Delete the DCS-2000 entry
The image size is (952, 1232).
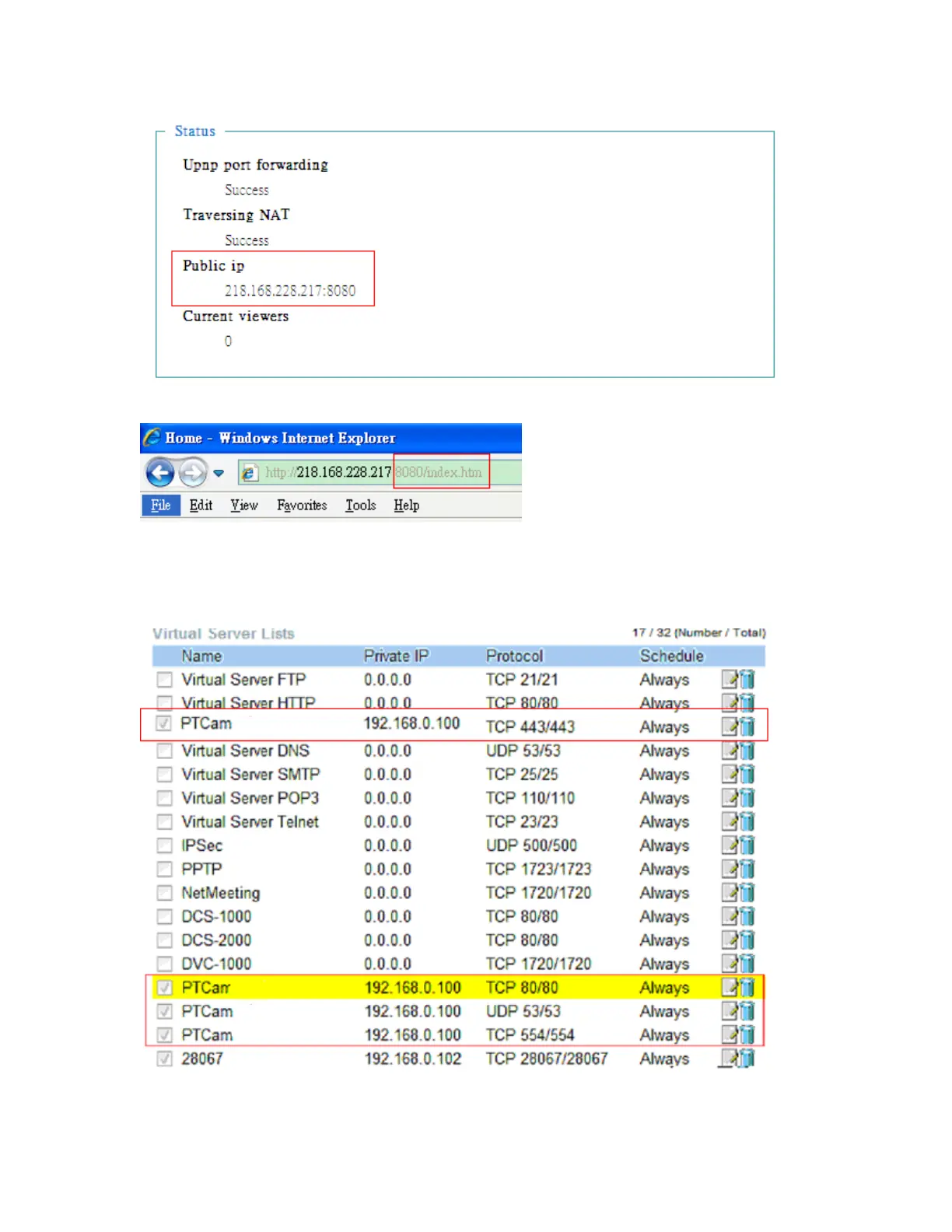coord(747,940)
